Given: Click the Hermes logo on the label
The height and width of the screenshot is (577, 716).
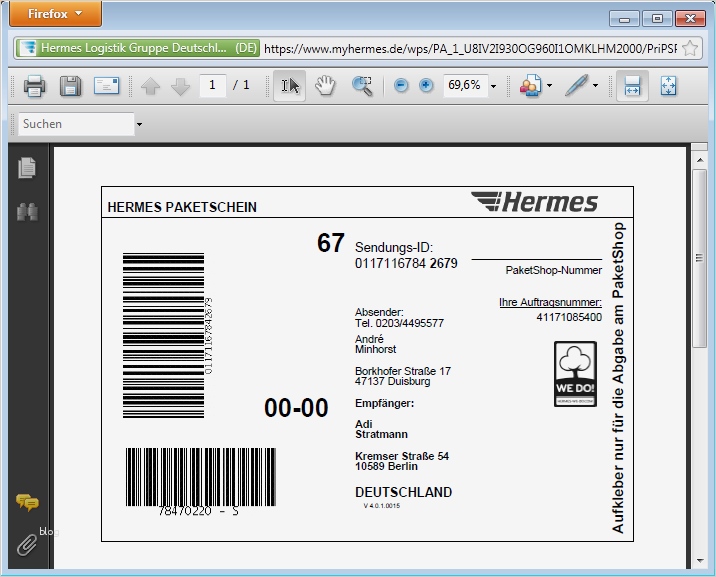Looking at the screenshot, I should click(x=534, y=202).
